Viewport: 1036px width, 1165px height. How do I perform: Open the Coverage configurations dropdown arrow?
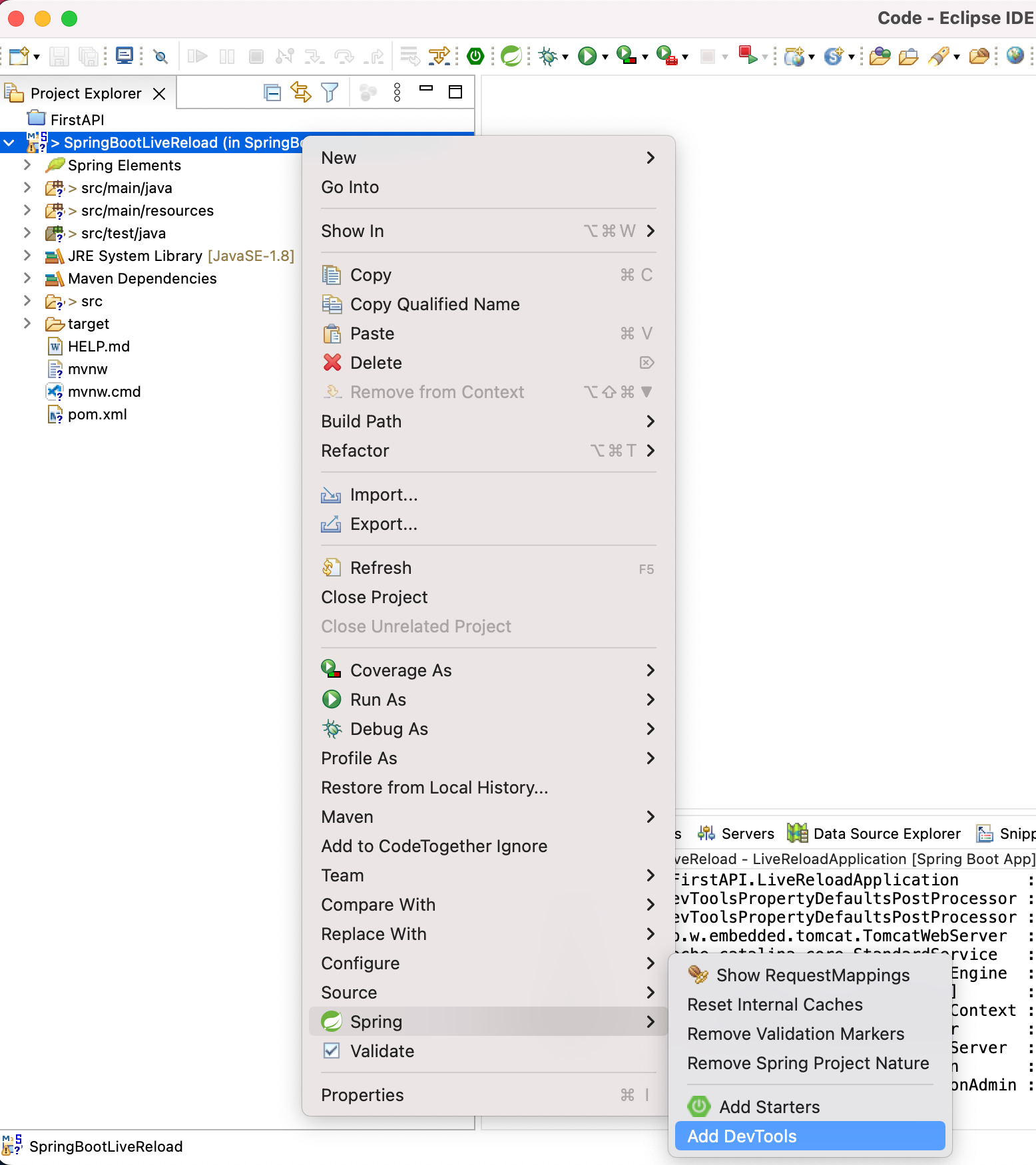(x=645, y=57)
